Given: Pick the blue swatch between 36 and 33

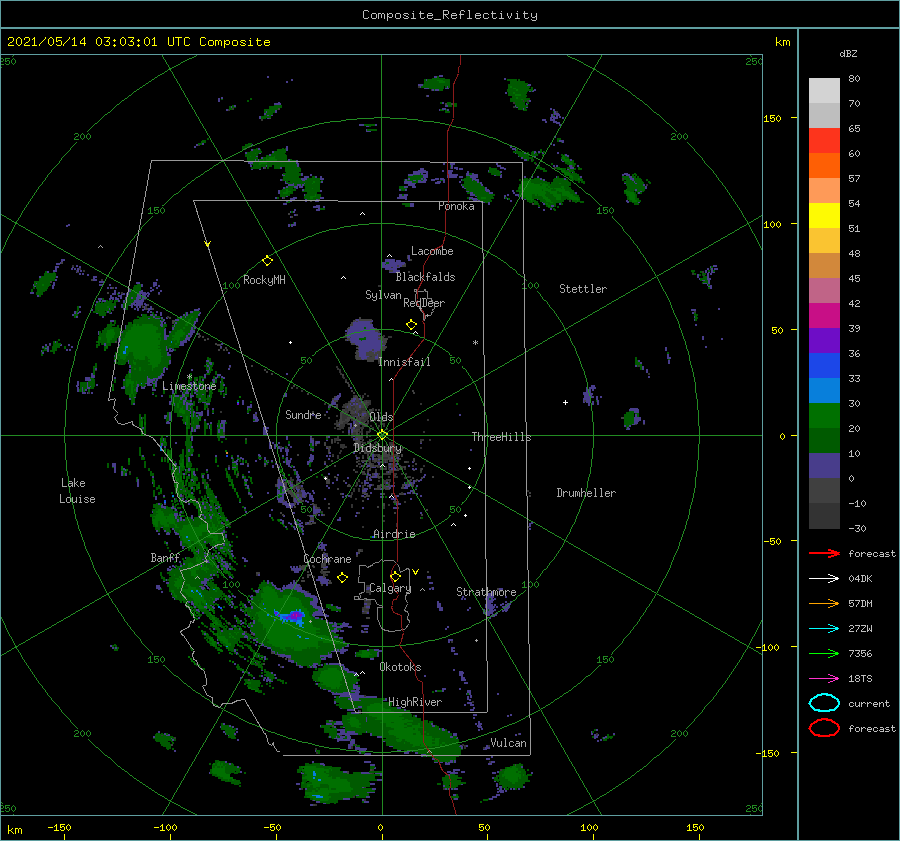Looking at the screenshot, I should (824, 365).
